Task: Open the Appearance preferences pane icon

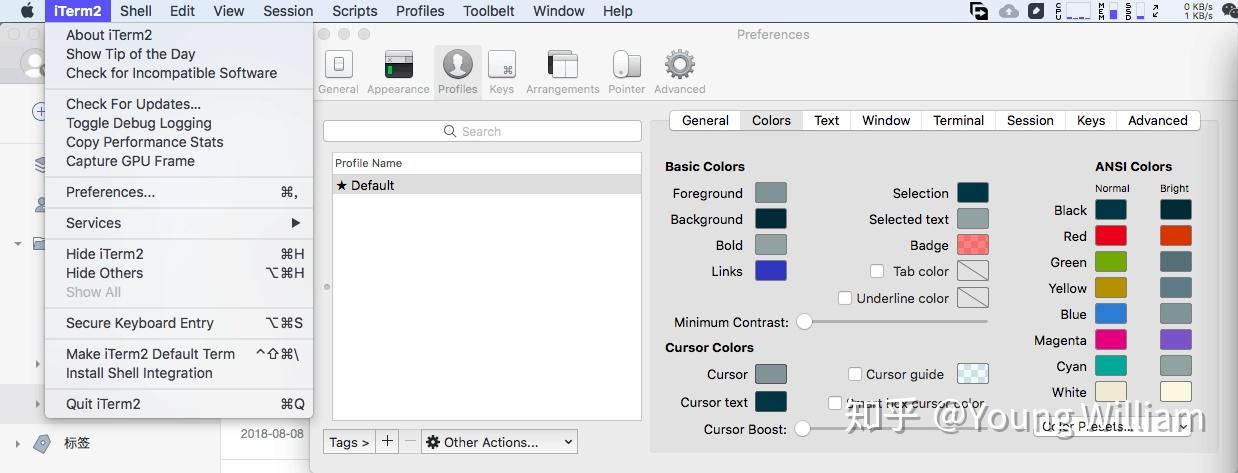Action: (398, 71)
